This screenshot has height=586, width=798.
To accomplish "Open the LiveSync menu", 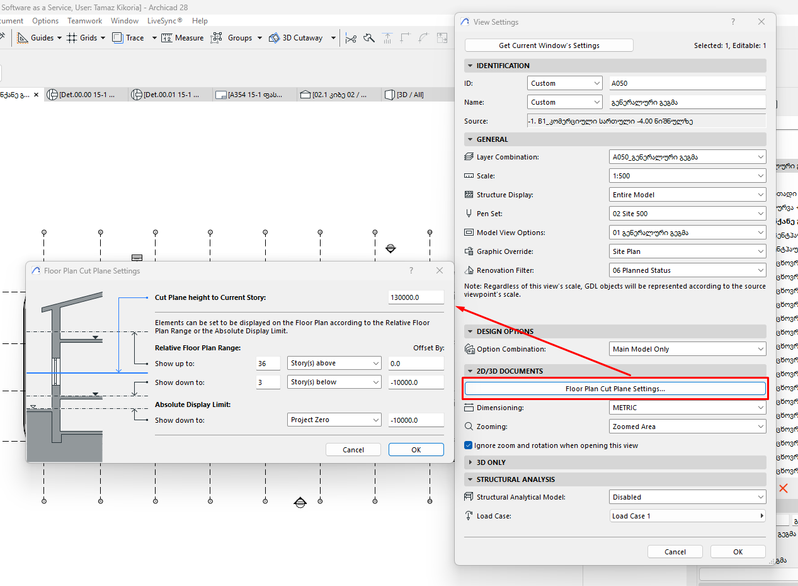I will click(x=164, y=21).
